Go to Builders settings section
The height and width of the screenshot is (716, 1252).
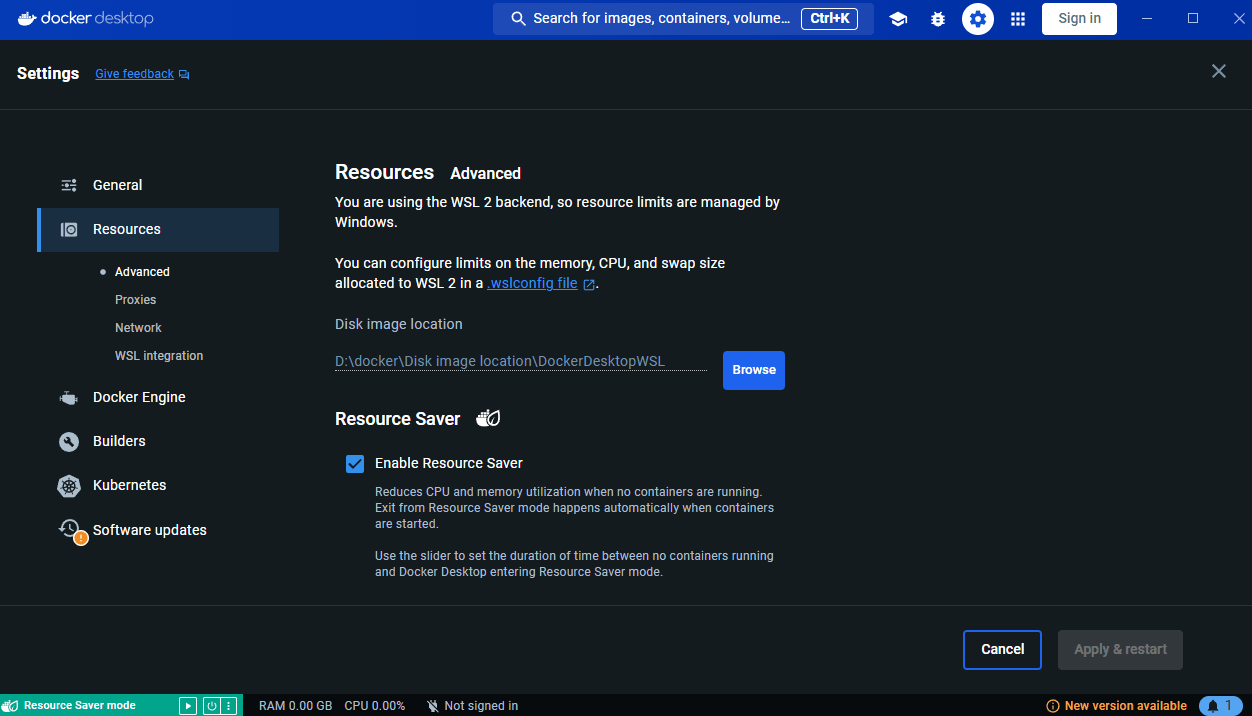pyautogui.click(x=158, y=441)
